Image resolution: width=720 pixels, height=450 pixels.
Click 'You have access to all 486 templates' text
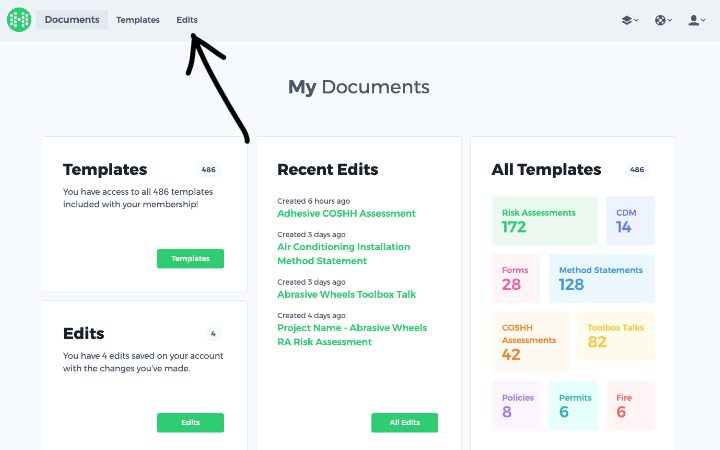(x=138, y=198)
